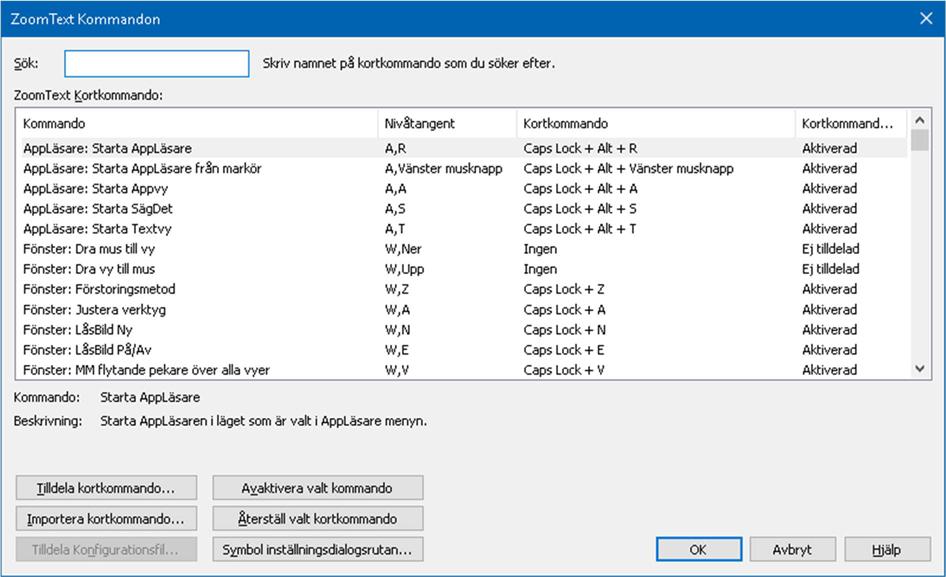Sort list by Kommando column header

pyautogui.click(x=197, y=123)
